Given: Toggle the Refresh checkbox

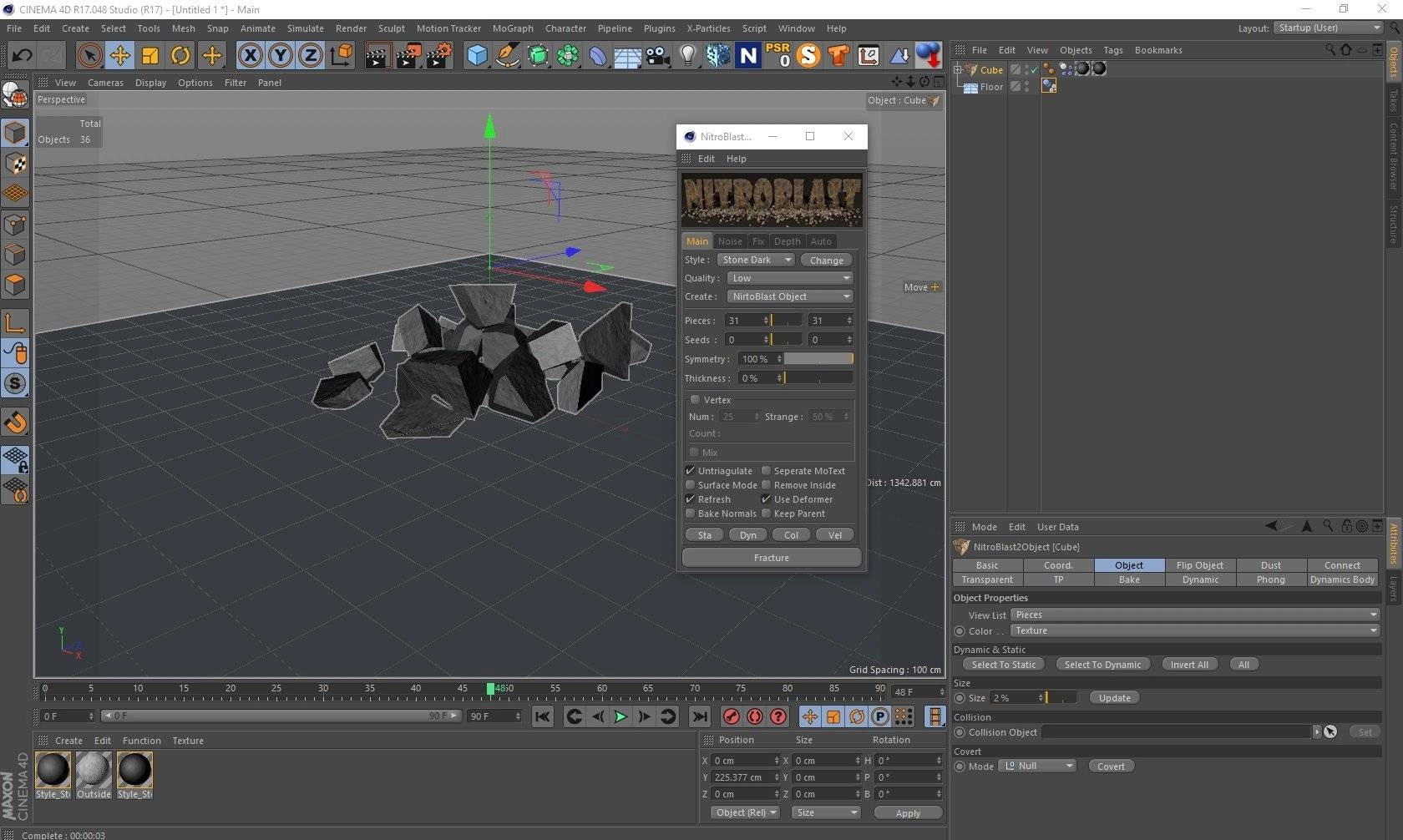Looking at the screenshot, I should coord(690,499).
